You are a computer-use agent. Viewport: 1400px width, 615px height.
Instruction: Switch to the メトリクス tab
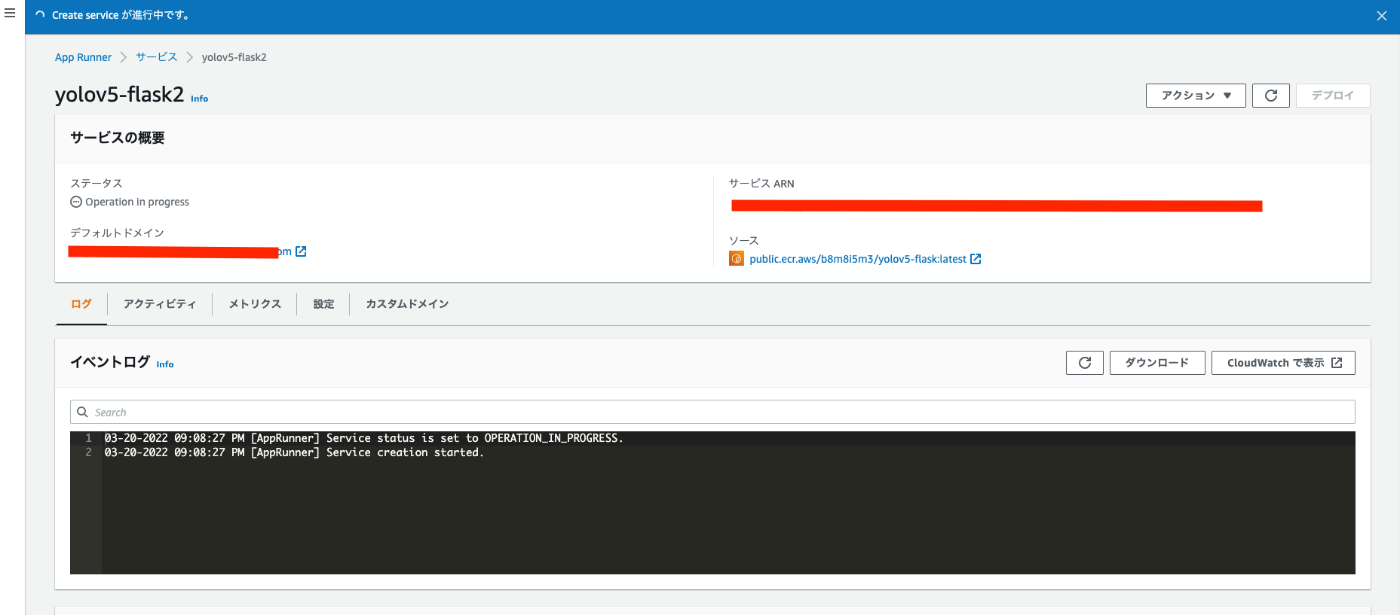point(255,304)
